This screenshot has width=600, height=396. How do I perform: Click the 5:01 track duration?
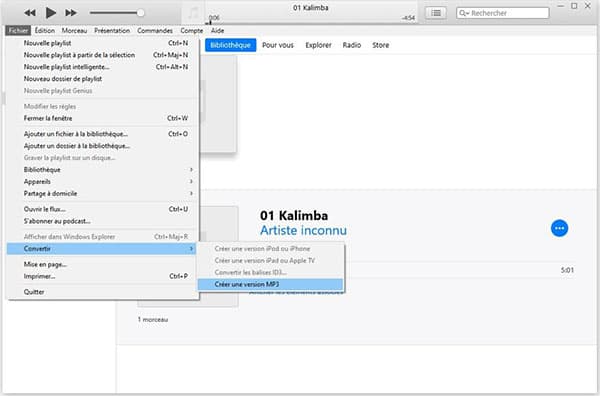coord(567,270)
